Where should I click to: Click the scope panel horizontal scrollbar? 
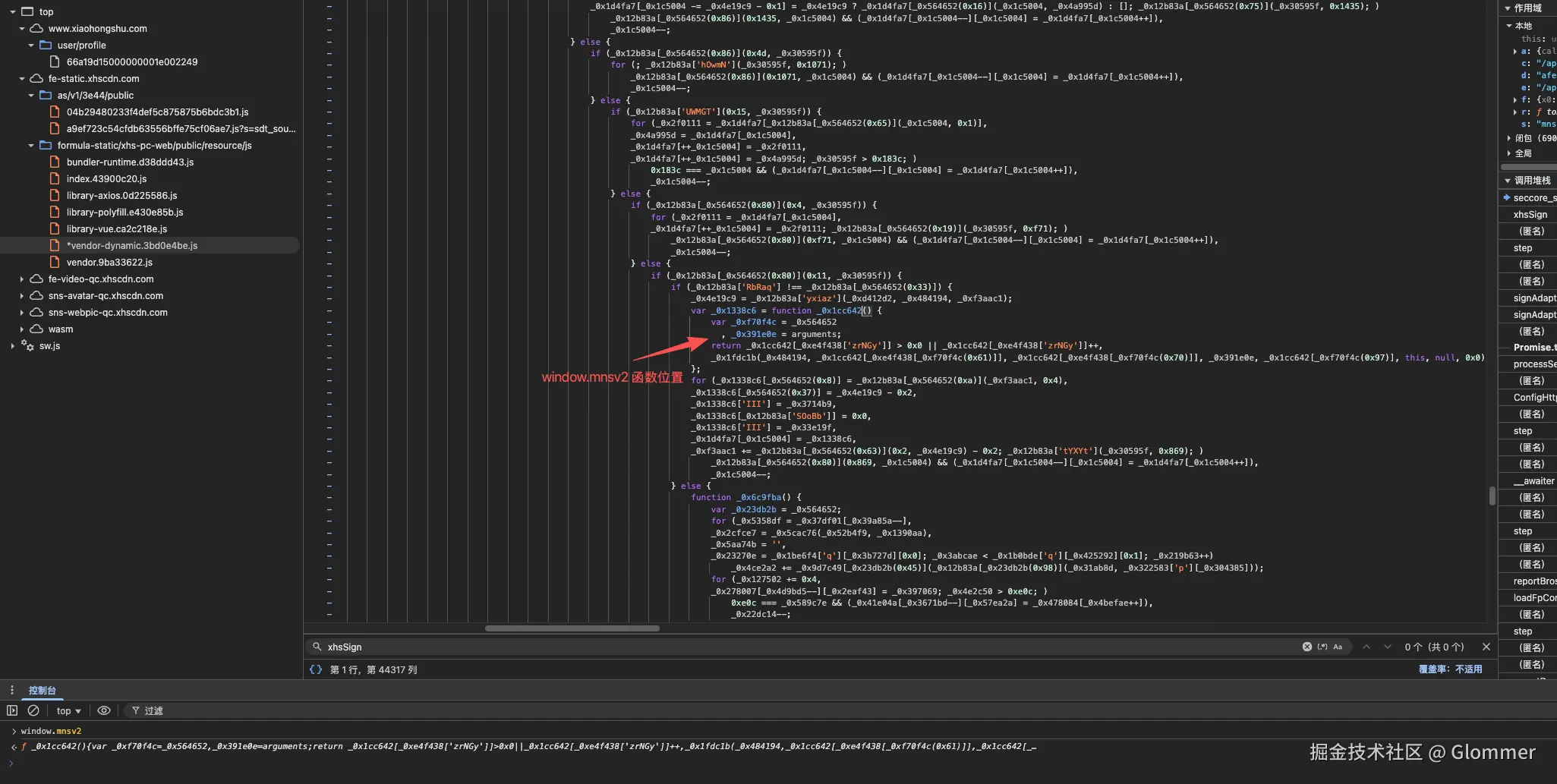point(1528,167)
